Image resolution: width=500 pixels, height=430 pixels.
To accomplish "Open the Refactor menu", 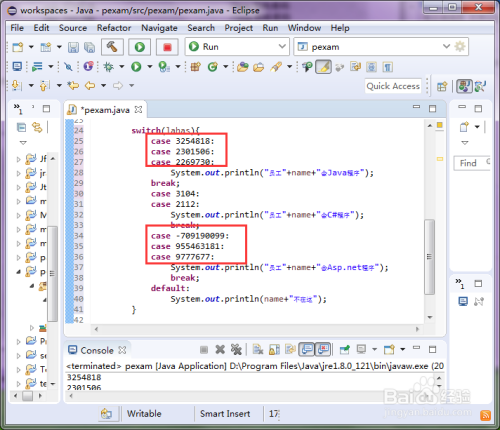I will tap(114, 28).
